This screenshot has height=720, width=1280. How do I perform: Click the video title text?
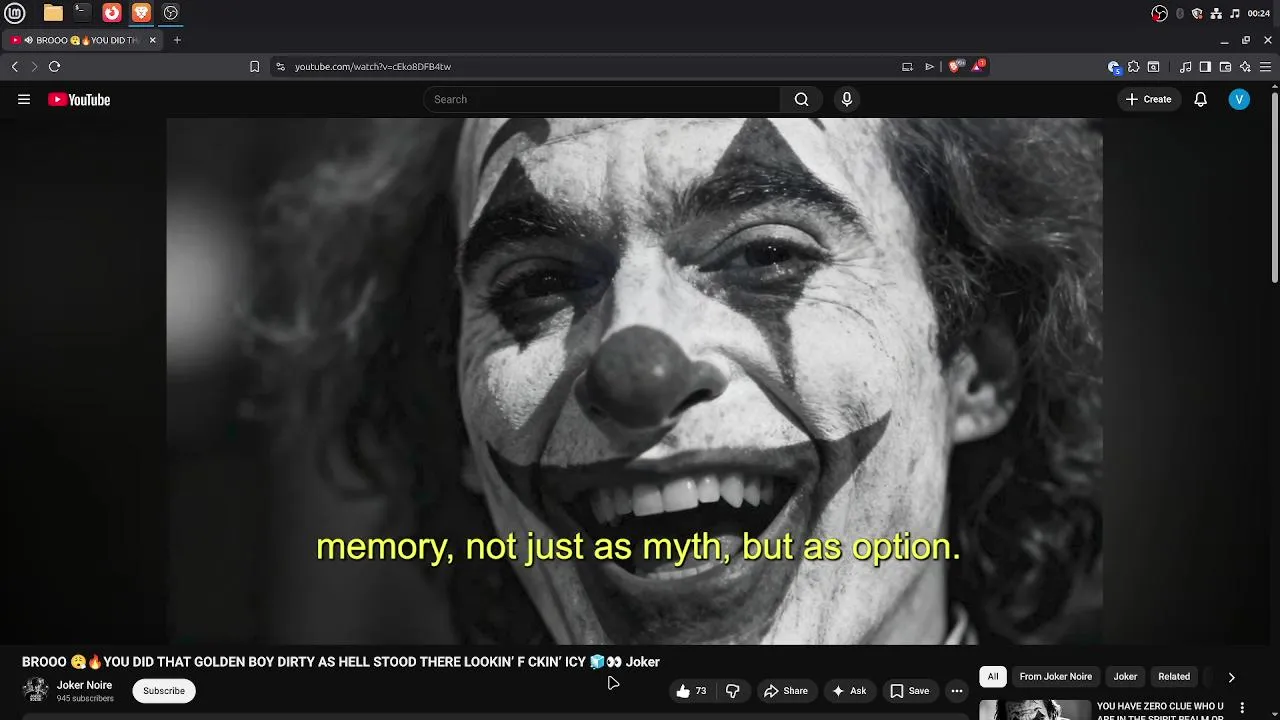coord(341,662)
